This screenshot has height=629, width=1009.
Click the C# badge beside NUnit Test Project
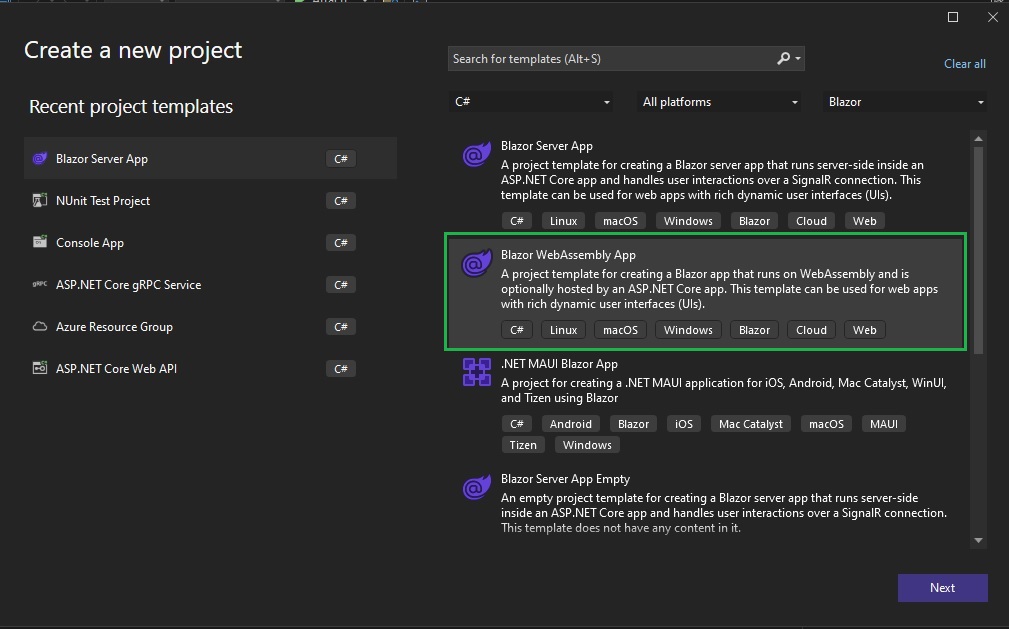340,201
